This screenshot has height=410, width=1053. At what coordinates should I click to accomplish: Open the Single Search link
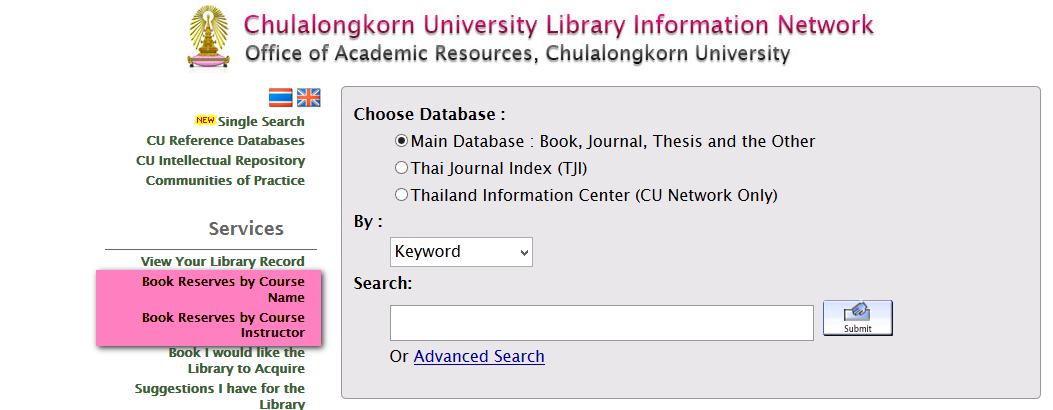click(261, 121)
